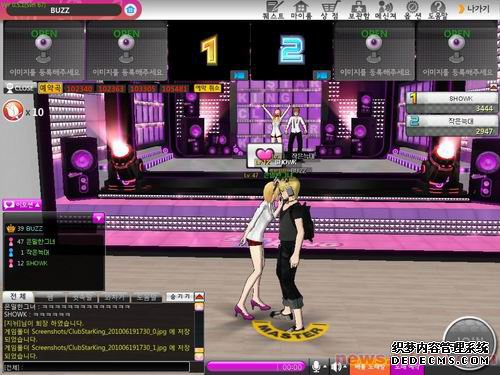
Task: Select rank 2 작은늑대 score entry
Action: [452, 125]
